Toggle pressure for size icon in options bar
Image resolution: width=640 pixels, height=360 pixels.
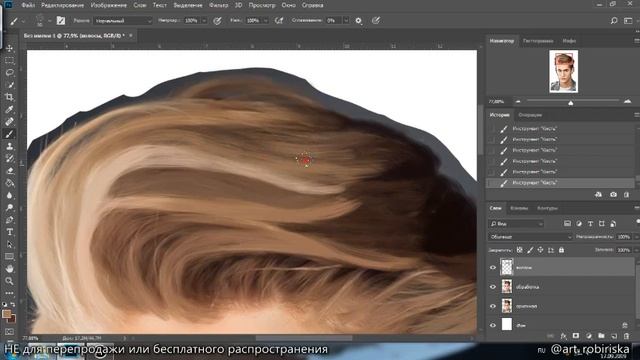[x=376, y=20]
